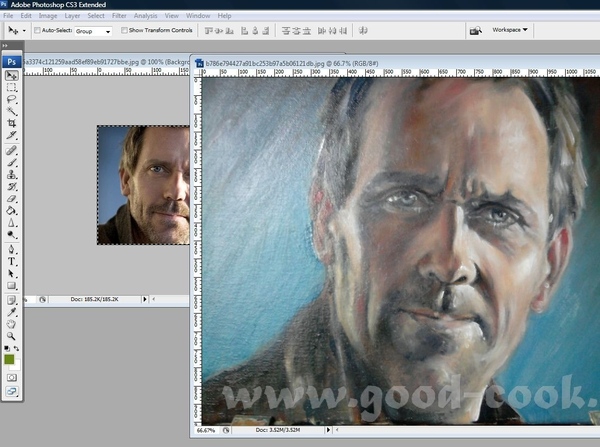This screenshot has width=600, height=447.
Task: Click green foreground color swatch
Action: (9, 359)
